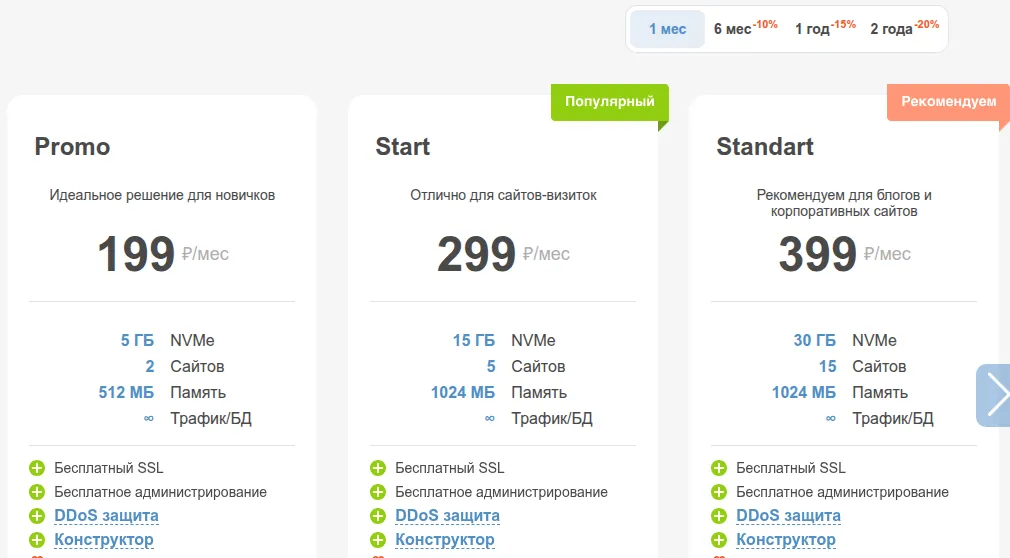Switch to 6 мес billing period
The width and height of the screenshot is (1010, 558).
click(745, 29)
